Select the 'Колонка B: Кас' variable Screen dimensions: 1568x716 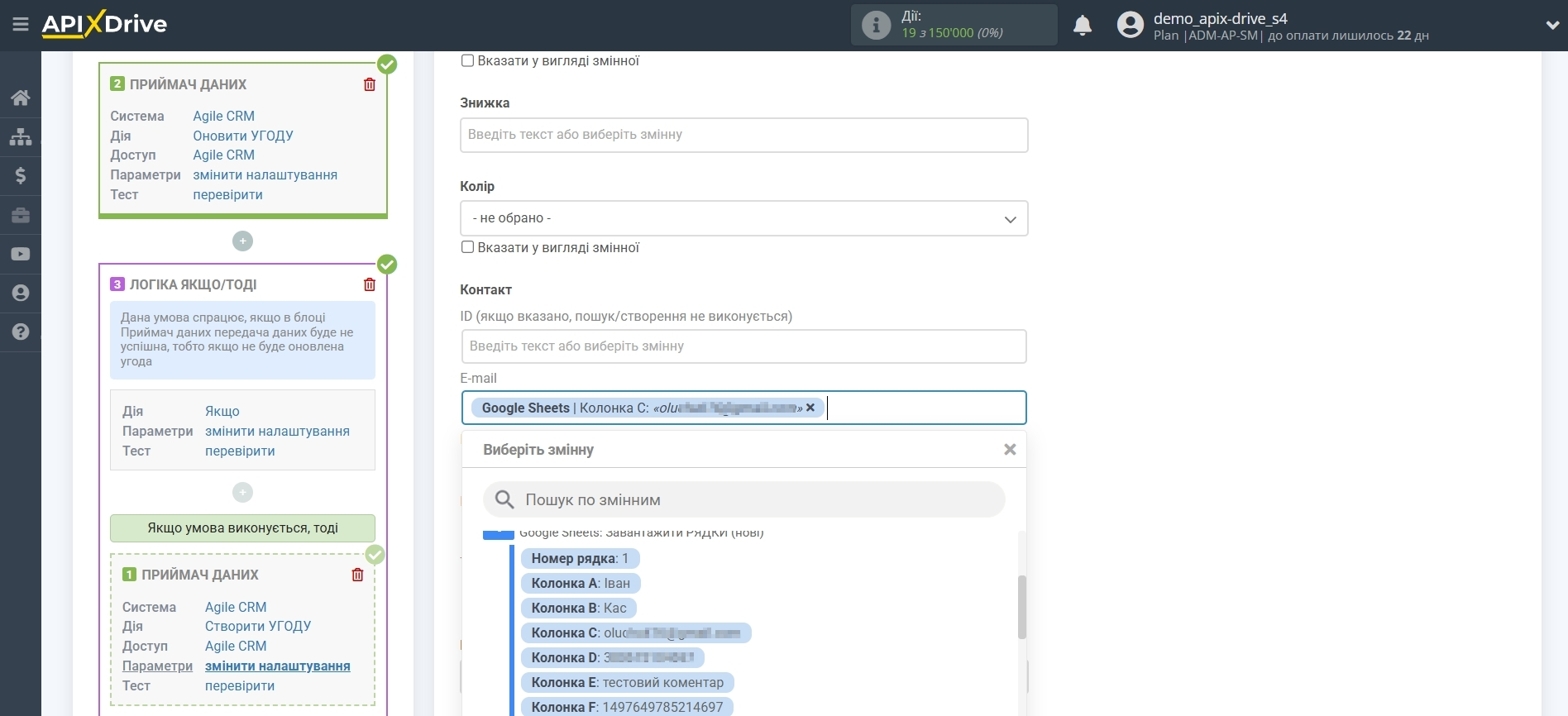[x=579, y=608]
